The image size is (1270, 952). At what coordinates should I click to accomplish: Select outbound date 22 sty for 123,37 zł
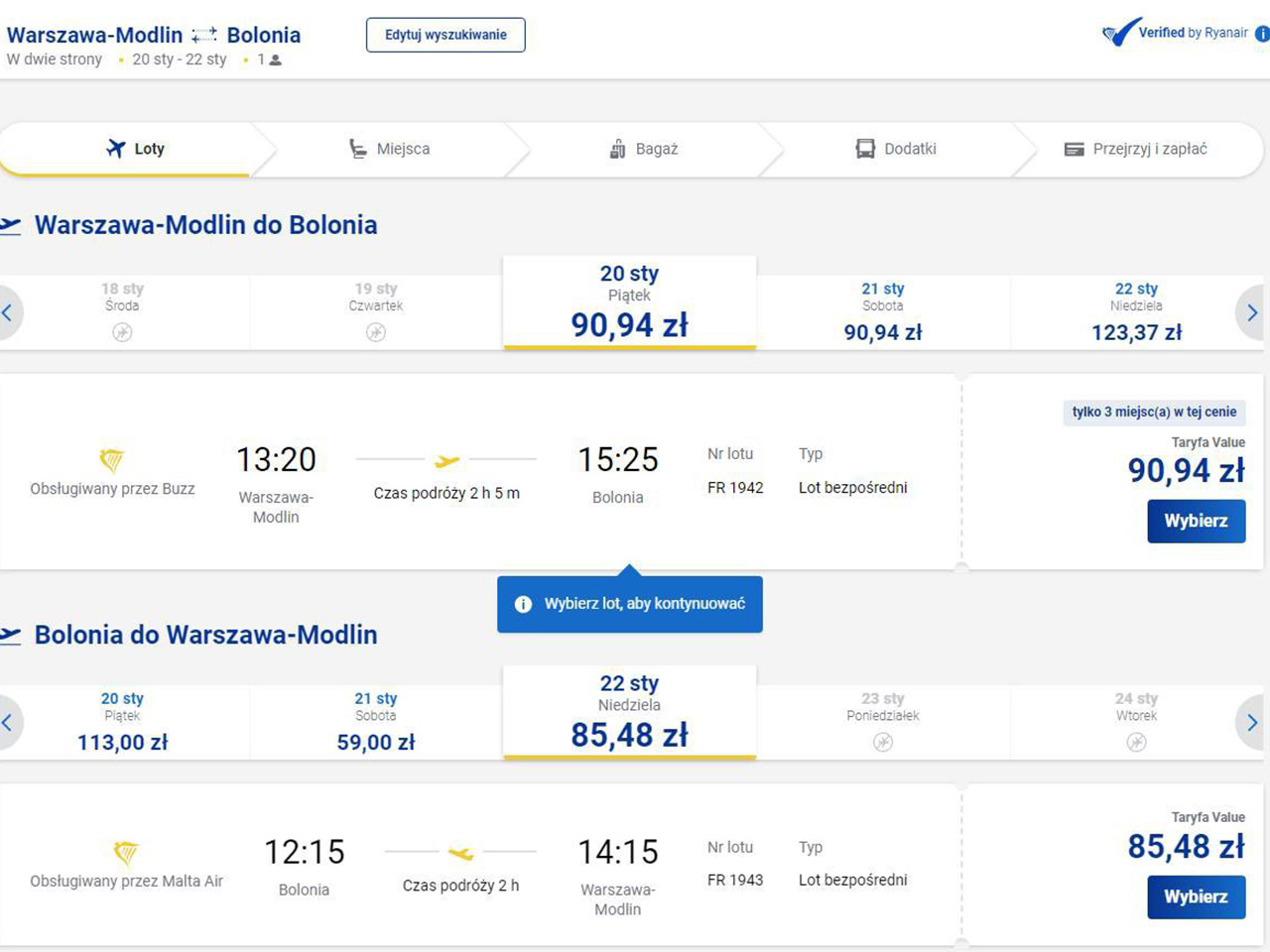[1136, 311]
